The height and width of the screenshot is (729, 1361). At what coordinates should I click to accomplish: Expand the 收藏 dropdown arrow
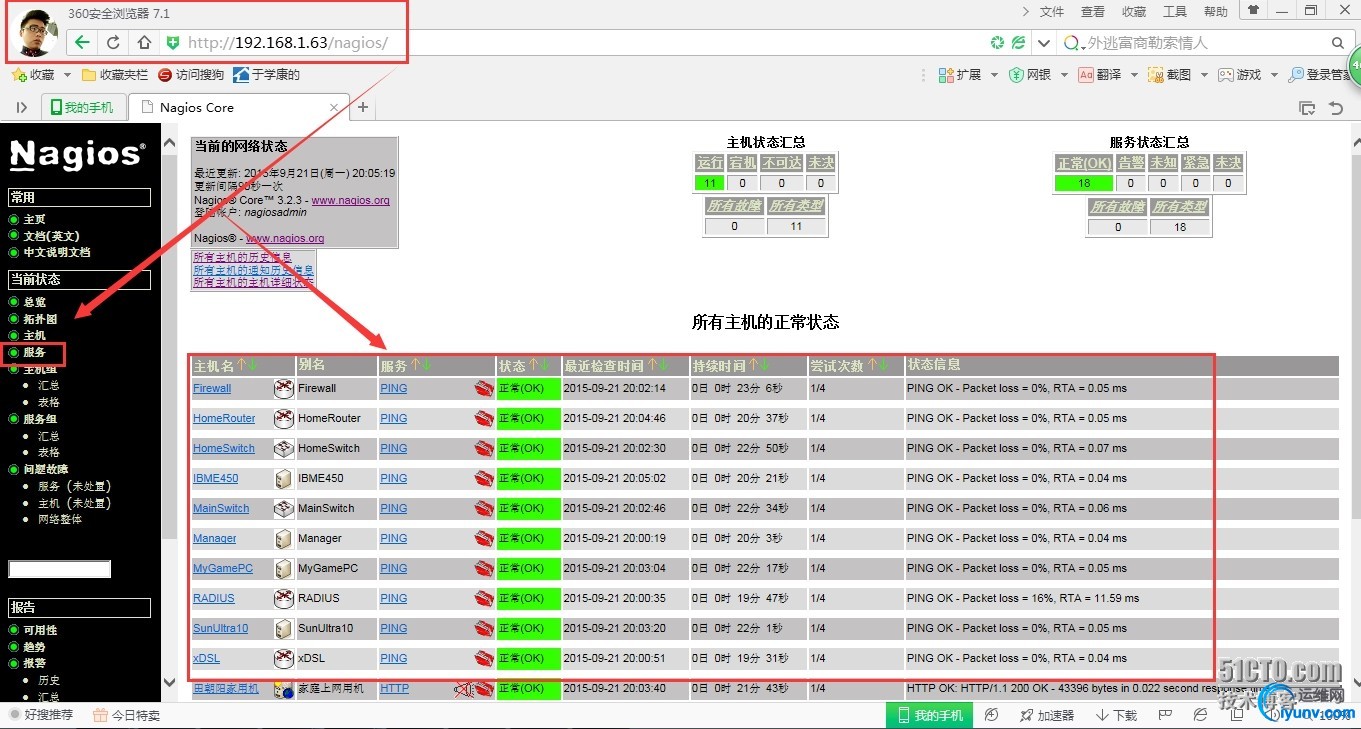[67, 75]
